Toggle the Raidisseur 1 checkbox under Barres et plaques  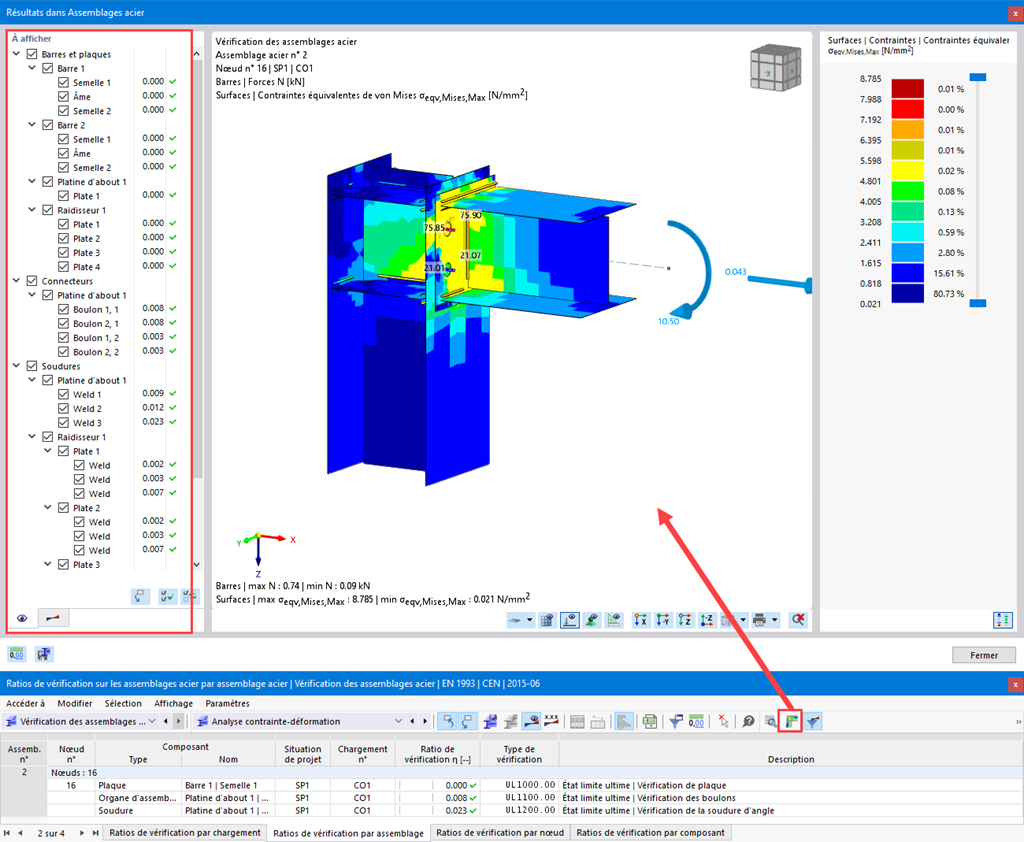tap(48, 210)
